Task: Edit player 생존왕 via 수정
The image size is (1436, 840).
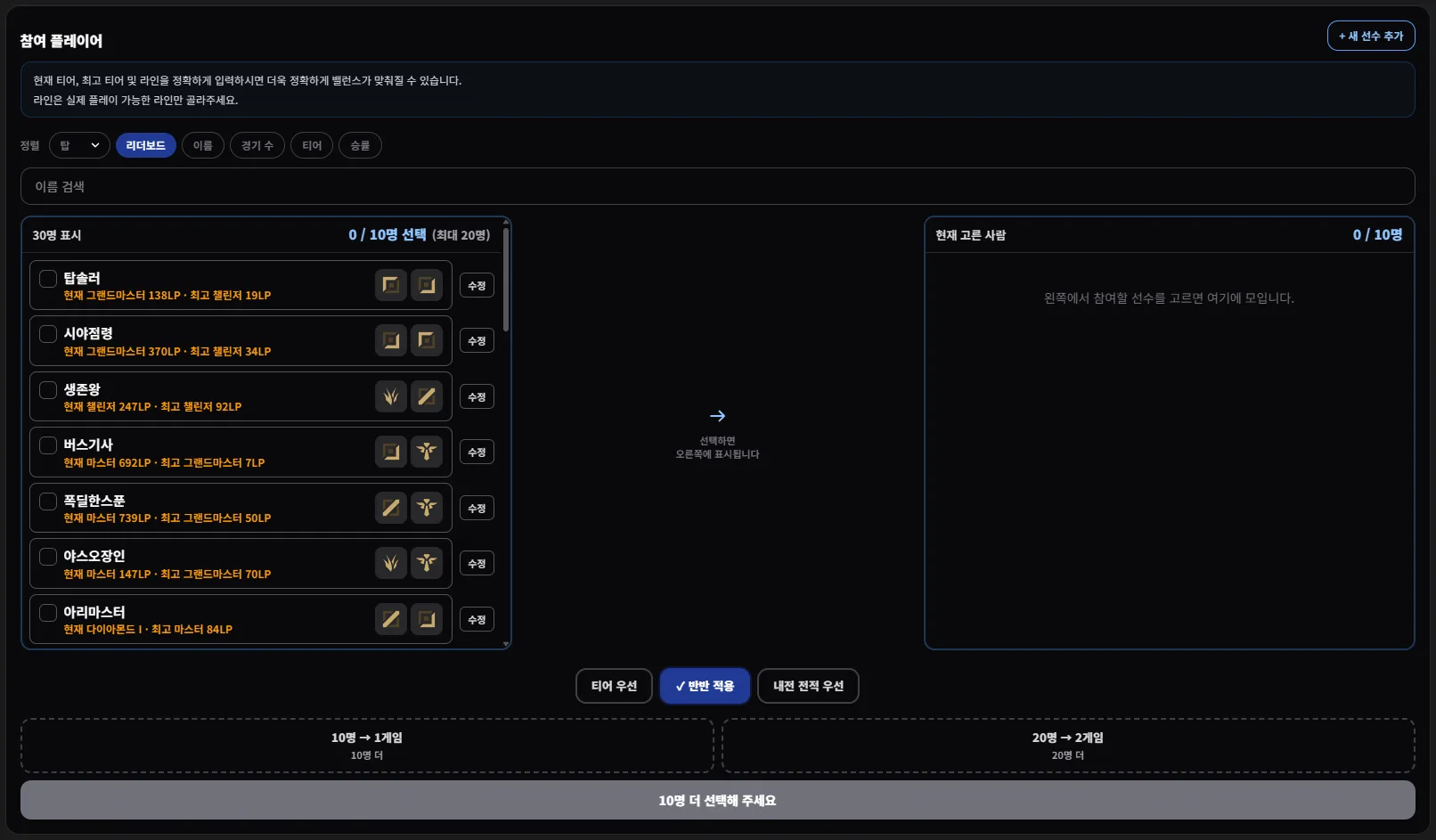Action: [477, 397]
